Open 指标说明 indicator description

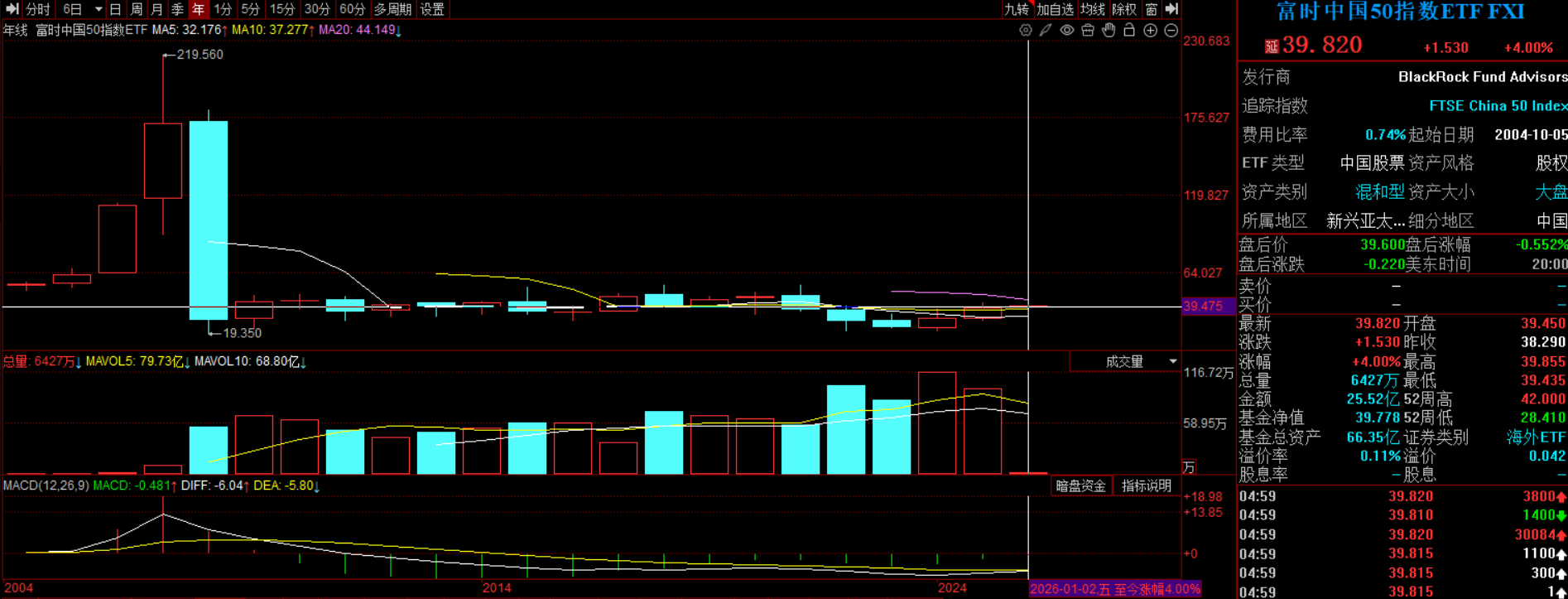click(1147, 485)
